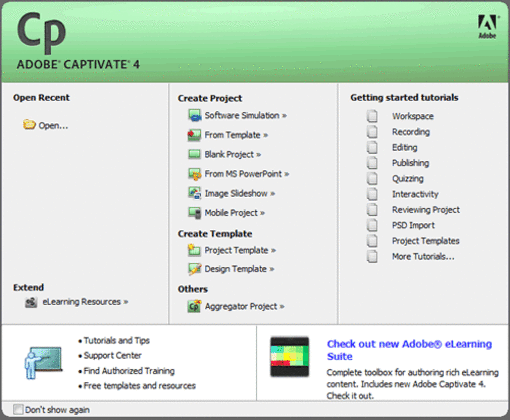Click the Editing tutorial document icon
The width and height of the screenshot is (510, 420).
pos(372,147)
